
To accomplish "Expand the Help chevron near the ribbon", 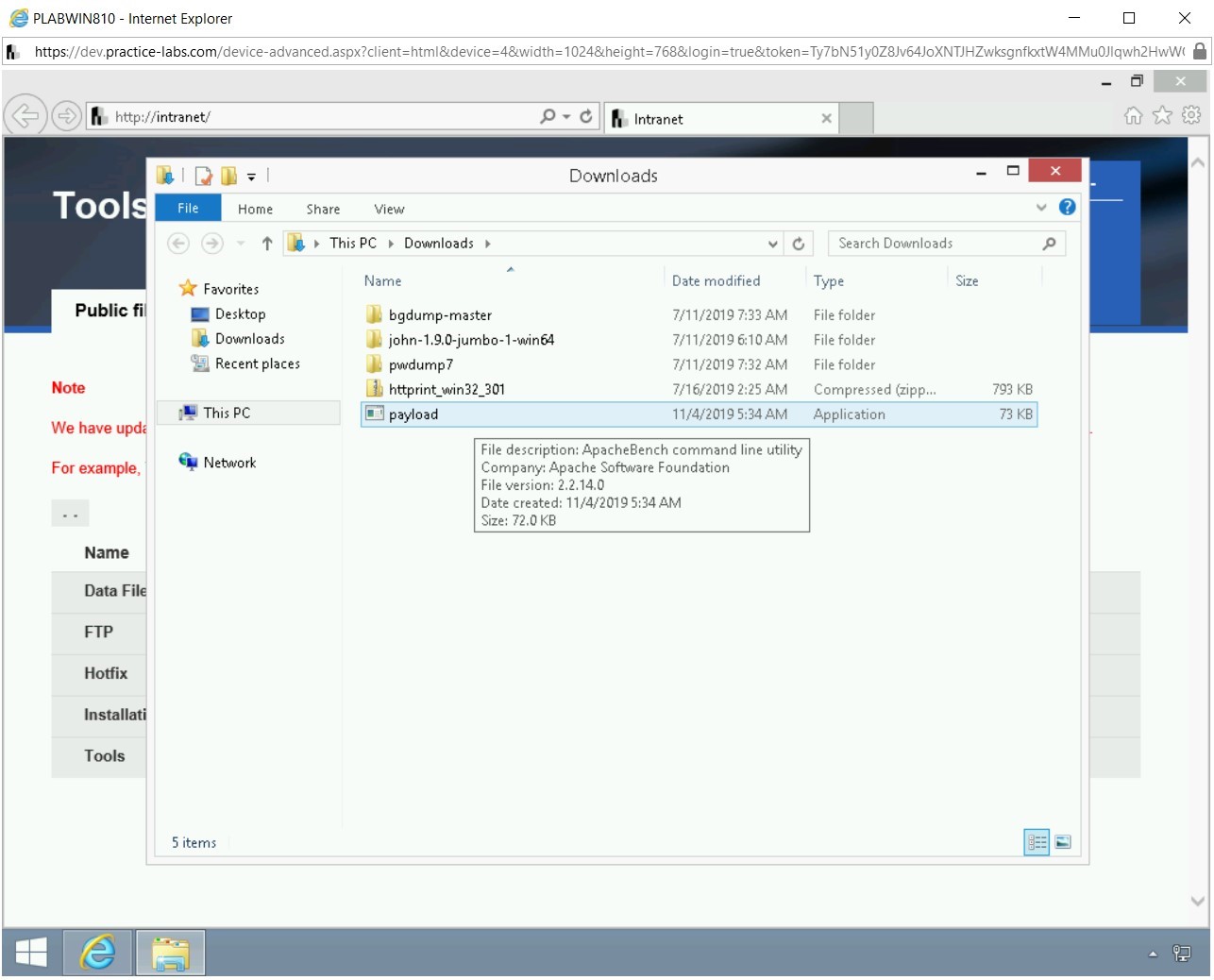I will click(x=1041, y=208).
